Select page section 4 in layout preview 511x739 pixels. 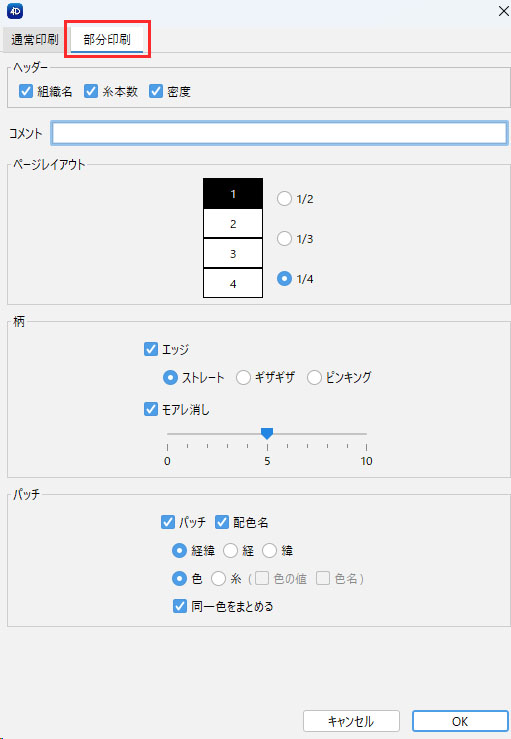click(x=233, y=283)
